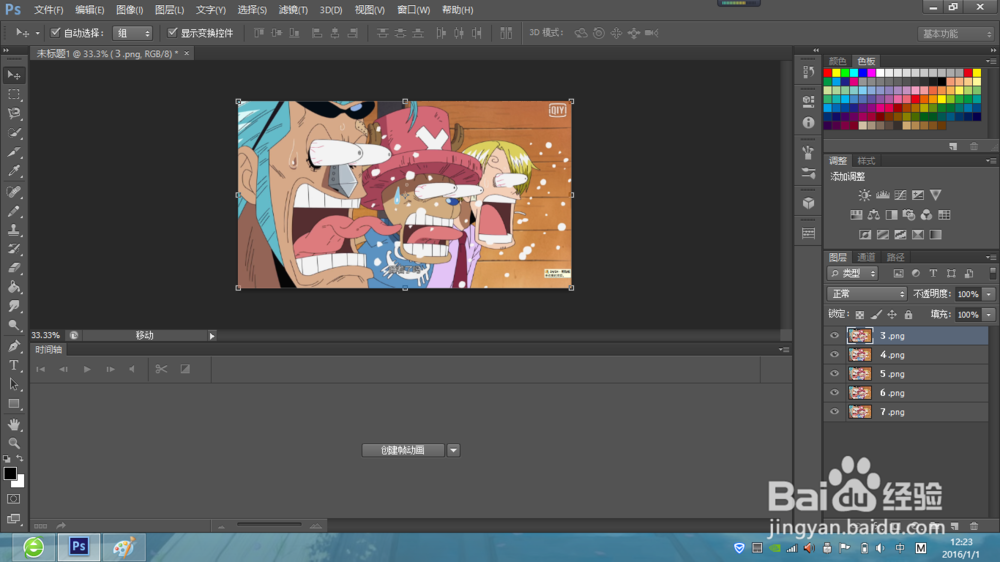This screenshot has width=1000, height=562.
Task: Open the workspace switcher dropdown
Action: click(955, 34)
